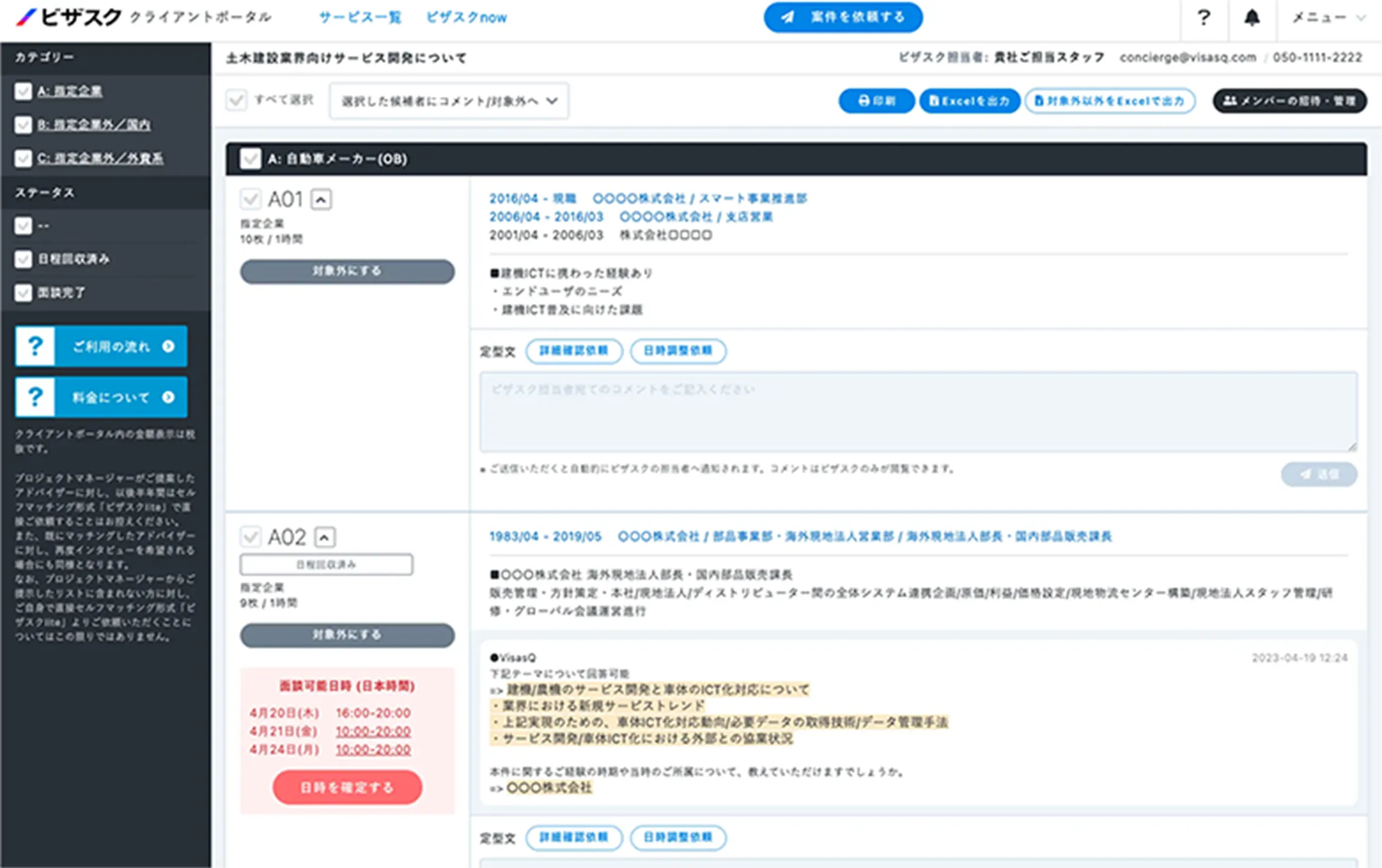This screenshot has width=1382, height=868.
Task: Click concierge@visasq.com email address
Action: [1188, 57]
